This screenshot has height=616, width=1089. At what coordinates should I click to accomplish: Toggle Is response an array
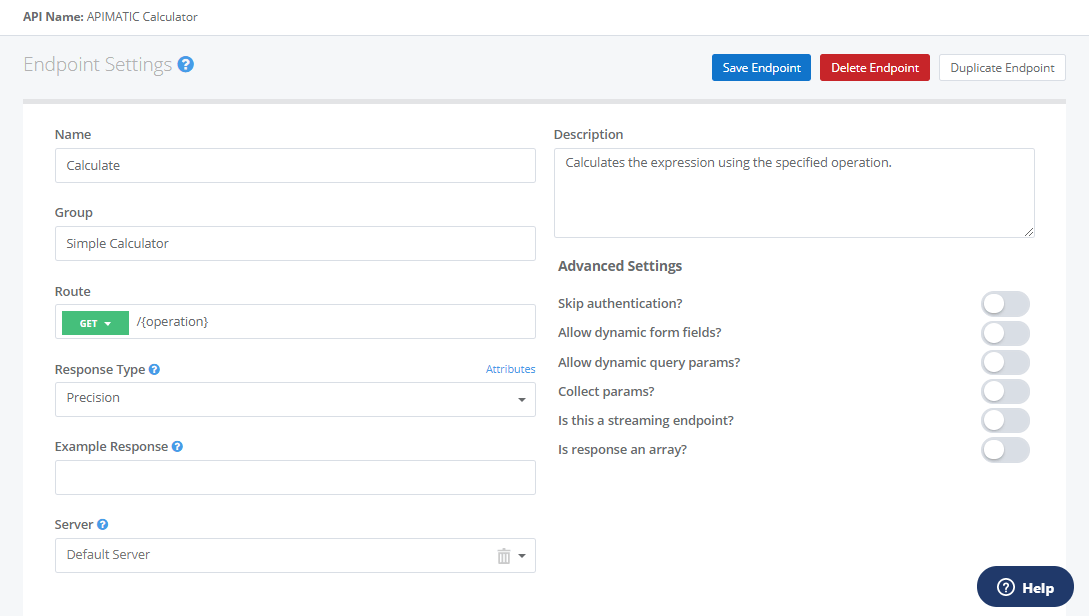[1004, 450]
